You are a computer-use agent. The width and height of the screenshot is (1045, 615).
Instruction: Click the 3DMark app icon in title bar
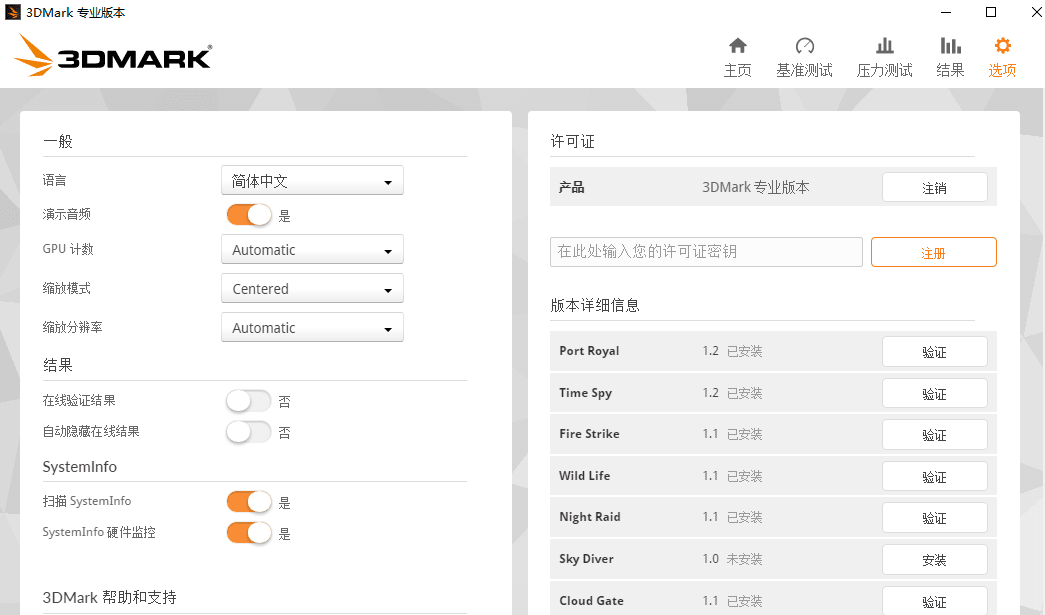coord(13,12)
